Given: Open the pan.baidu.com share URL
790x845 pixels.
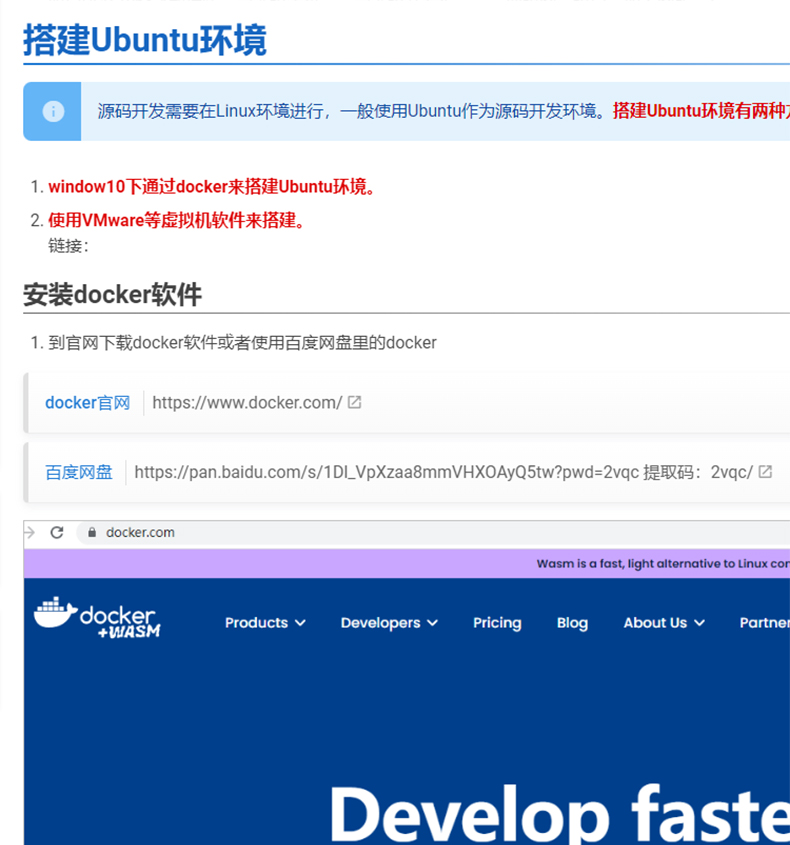Looking at the screenshot, I should tap(386, 472).
